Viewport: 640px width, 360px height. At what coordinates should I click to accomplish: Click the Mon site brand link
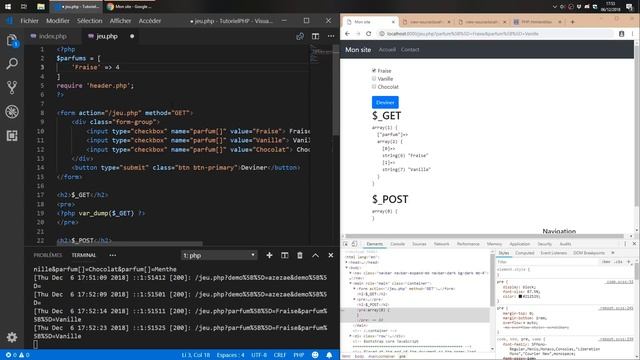358,49
